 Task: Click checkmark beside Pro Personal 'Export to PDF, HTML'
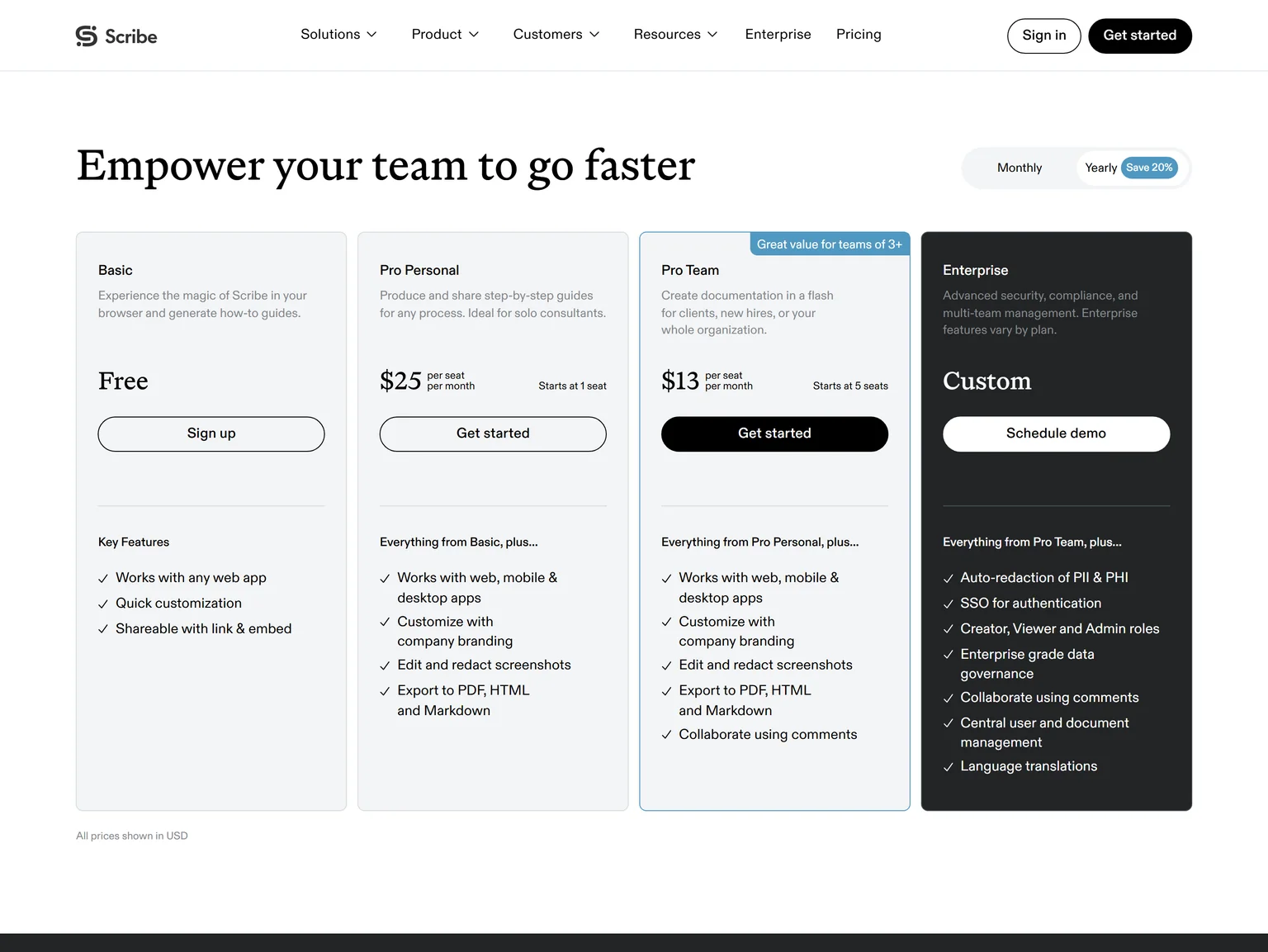tap(385, 692)
